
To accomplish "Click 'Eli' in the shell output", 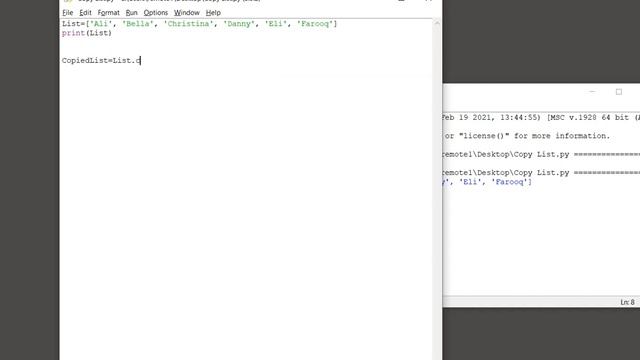I will (470, 182).
